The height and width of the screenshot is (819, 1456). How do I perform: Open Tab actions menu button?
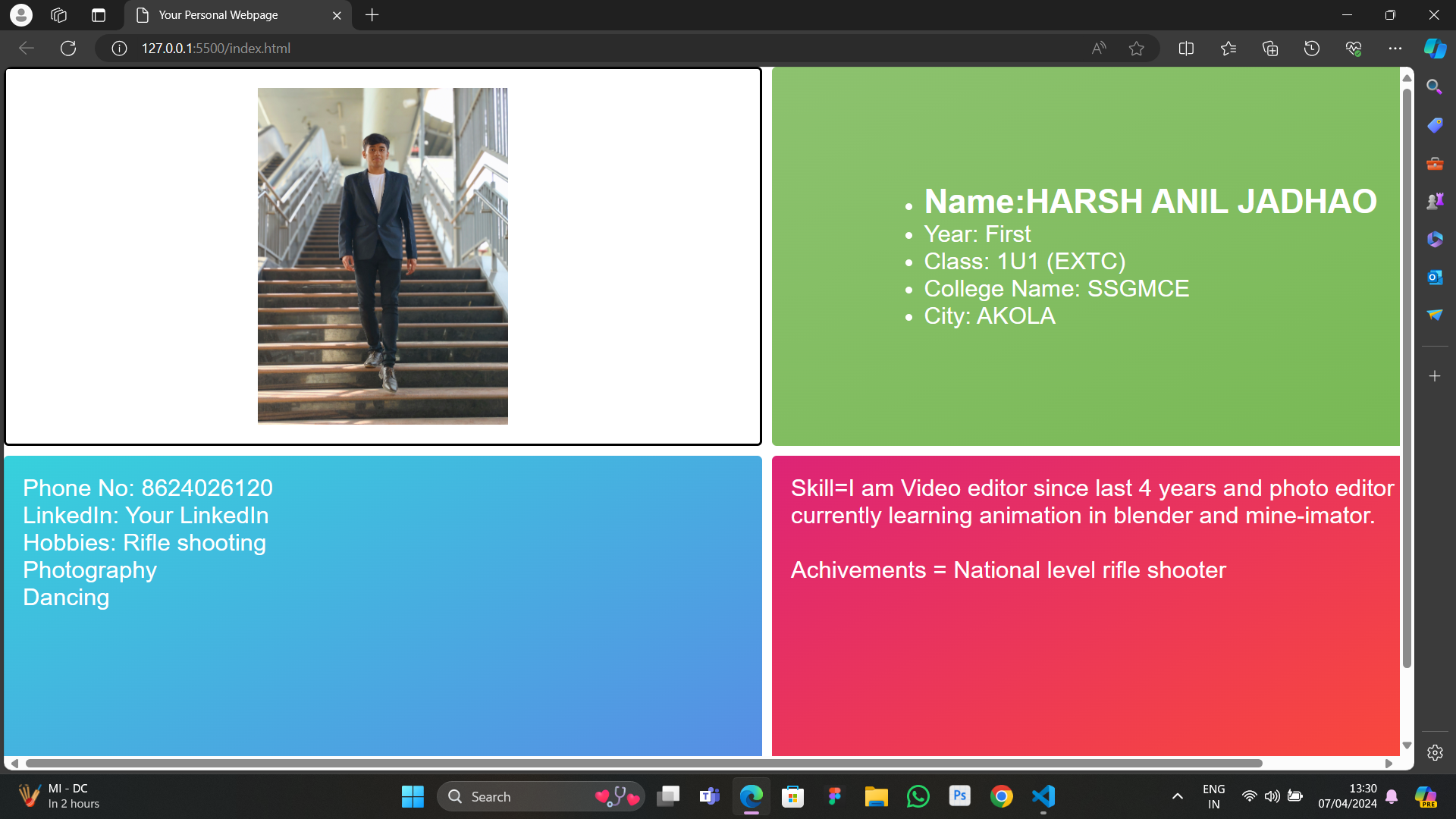pyautogui.click(x=99, y=15)
